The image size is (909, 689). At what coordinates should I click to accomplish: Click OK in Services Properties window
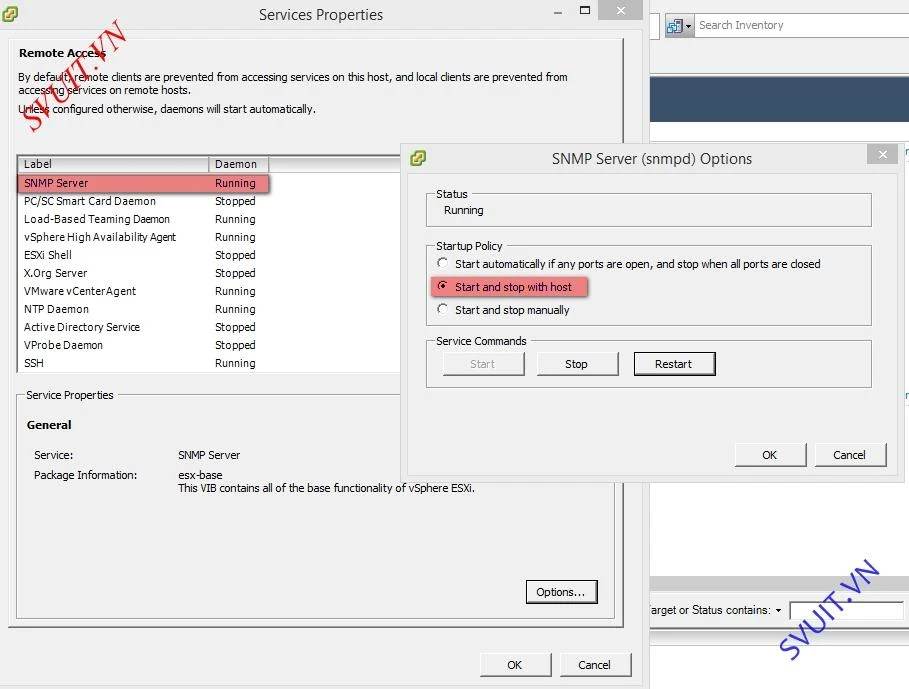(515, 665)
